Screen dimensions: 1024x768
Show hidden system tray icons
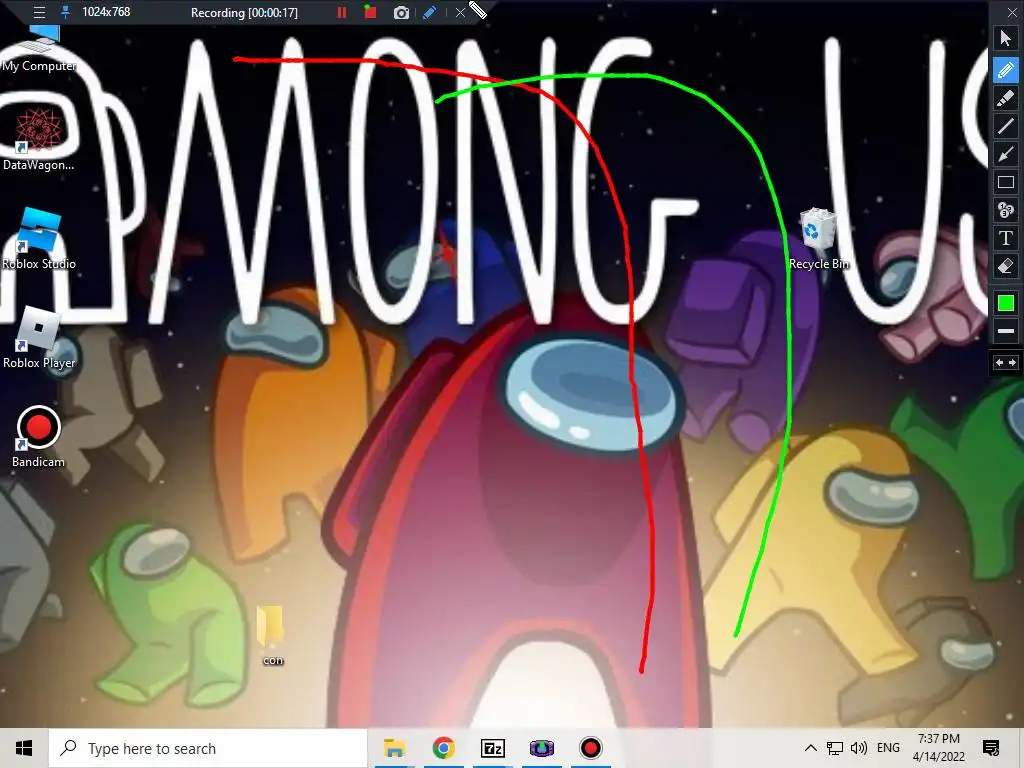point(810,748)
